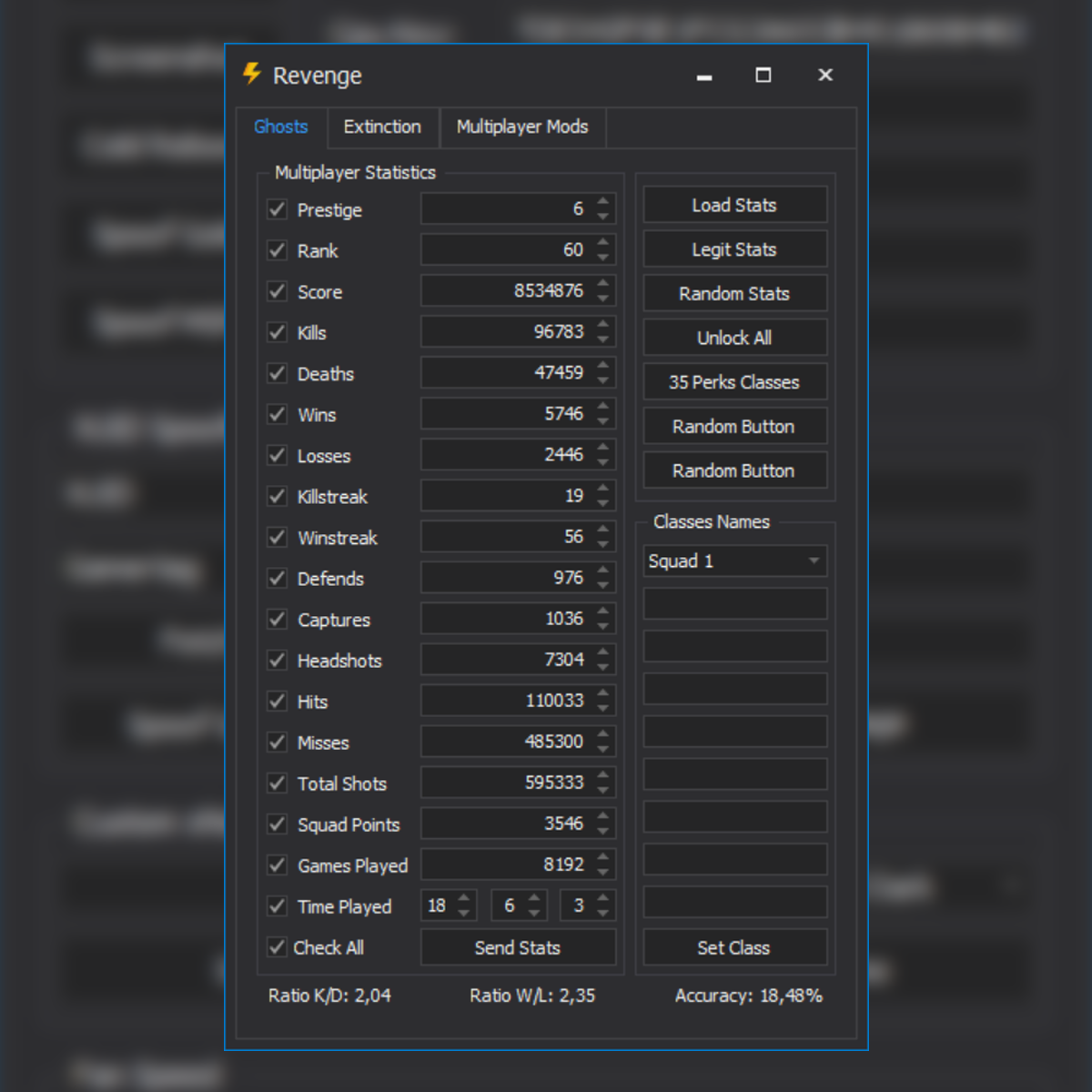The width and height of the screenshot is (1092, 1092).
Task: Click the Revenge lightning bolt icon
Action: click(252, 74)
